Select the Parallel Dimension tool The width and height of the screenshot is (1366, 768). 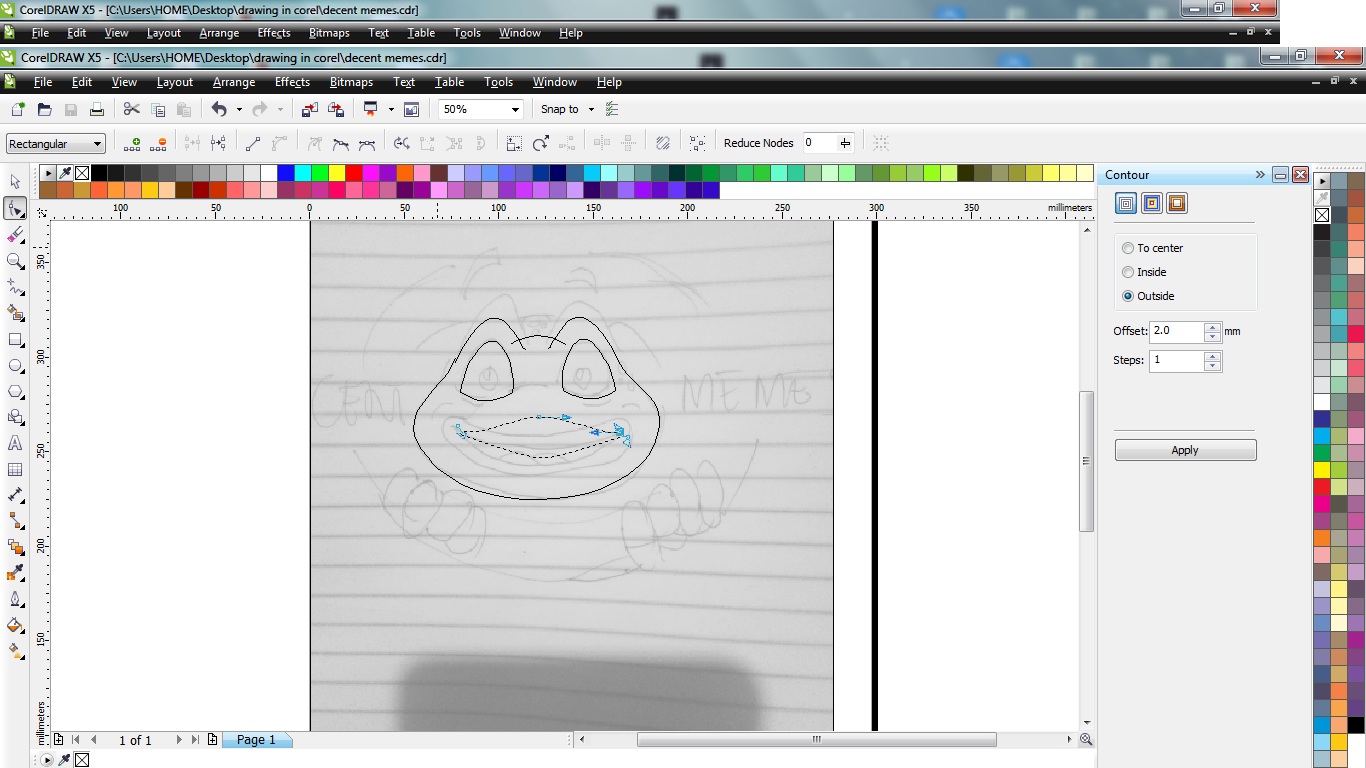point(15,495)
